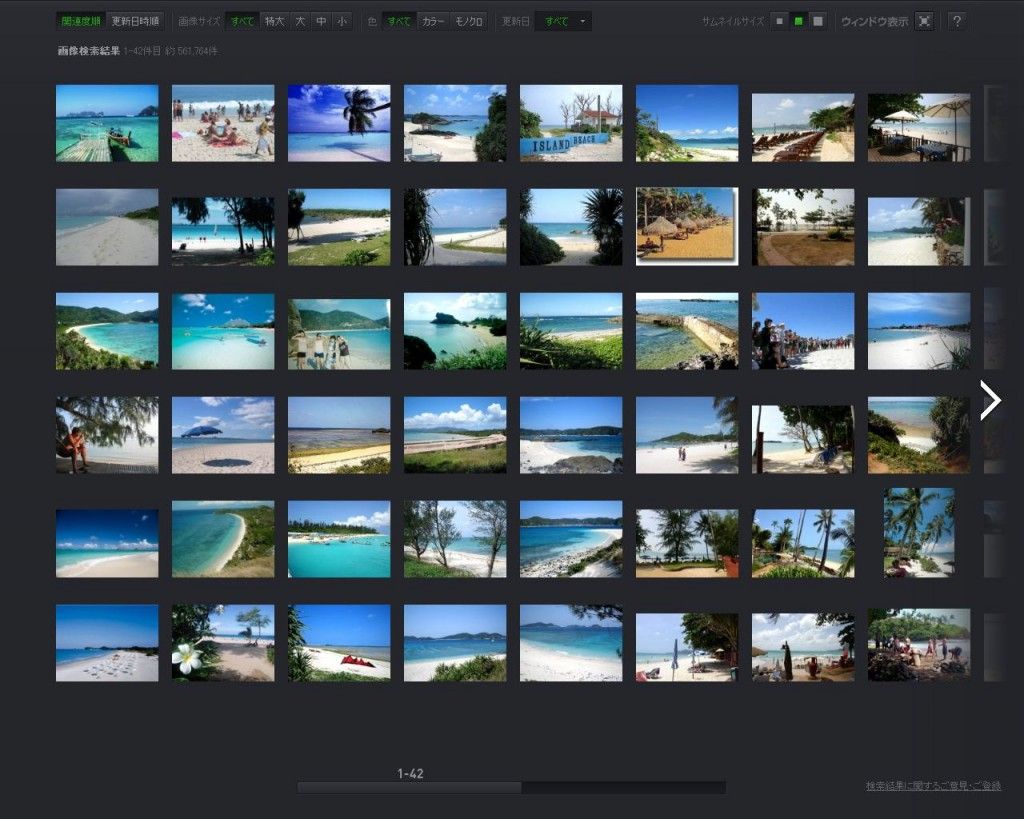Screen dimensions: 1024x819
Task: Open the stone breakwater thumbnail
Action: click(687, 331)
